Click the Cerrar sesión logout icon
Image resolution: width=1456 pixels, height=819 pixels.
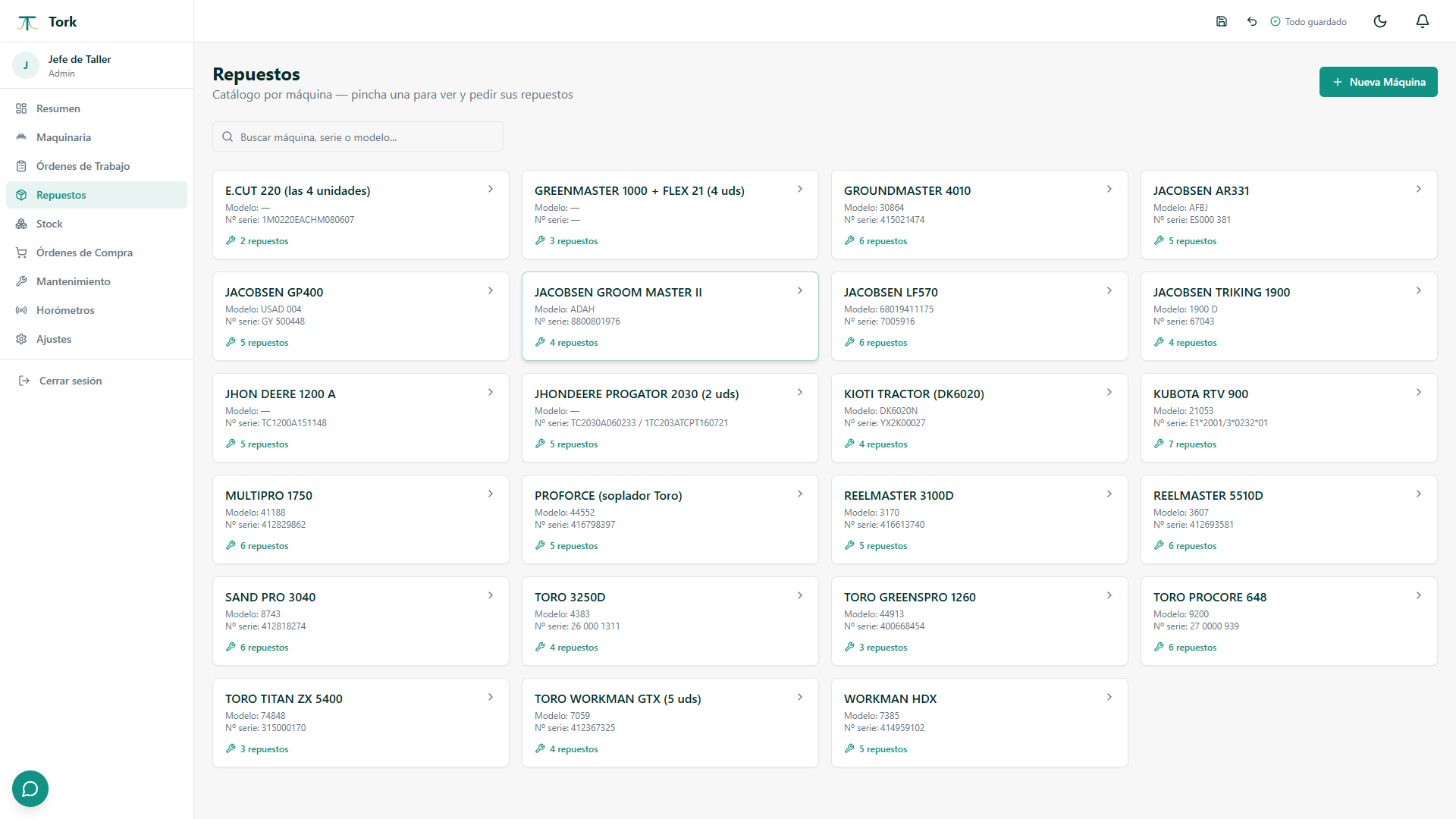[24, 381]
